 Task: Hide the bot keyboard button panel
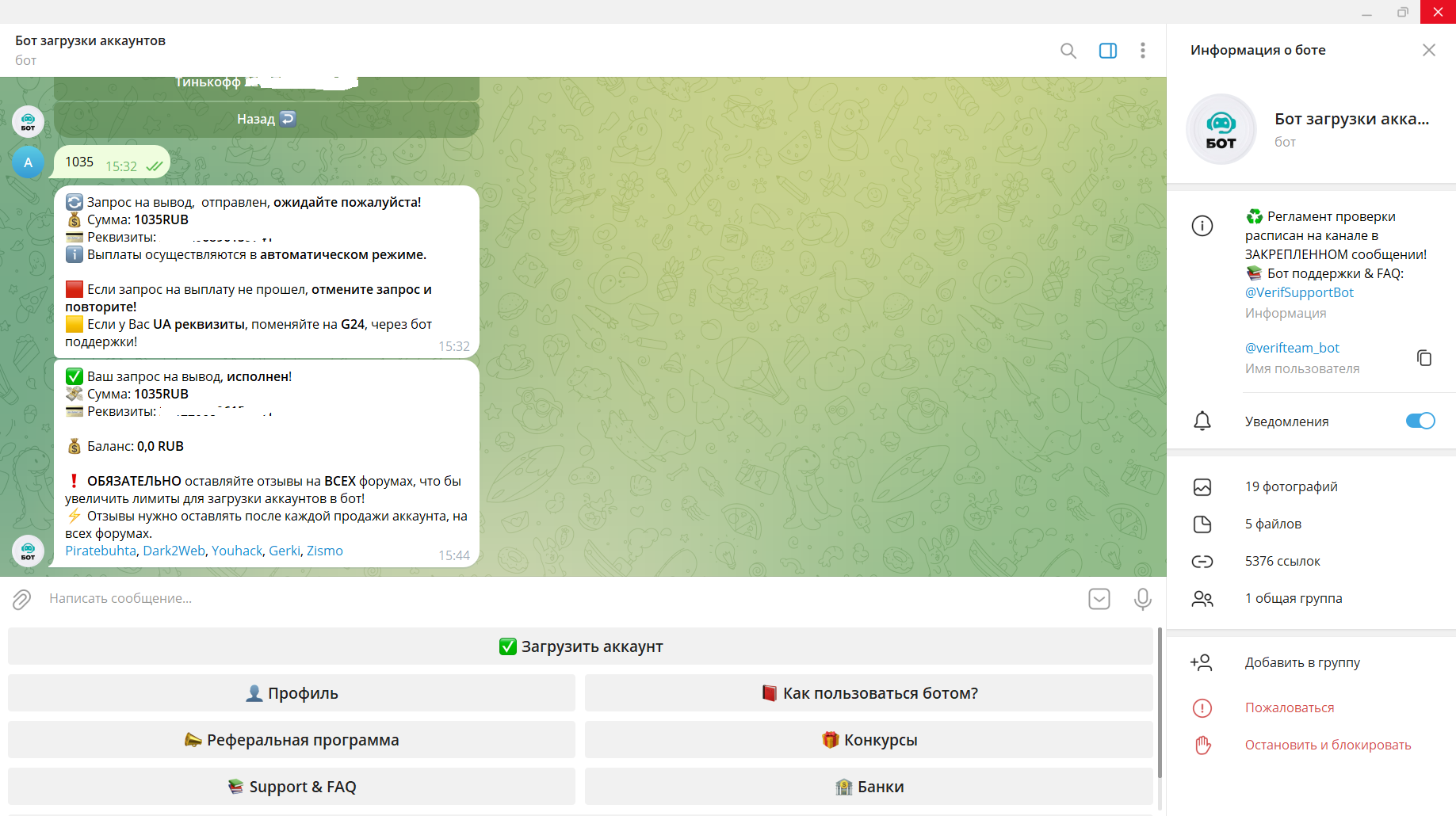pyautogui.click(x=1099, y=599)
